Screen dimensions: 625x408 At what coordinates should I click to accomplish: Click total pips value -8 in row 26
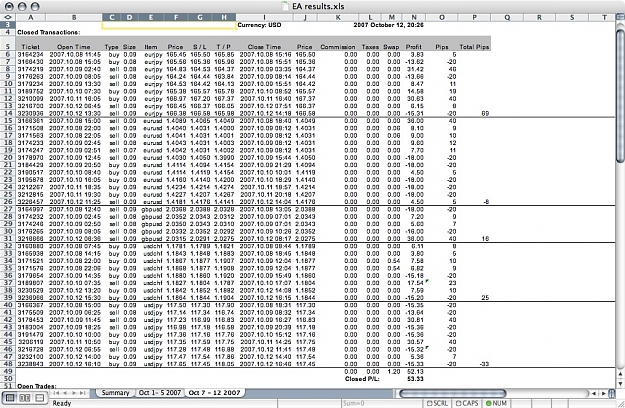486,202
